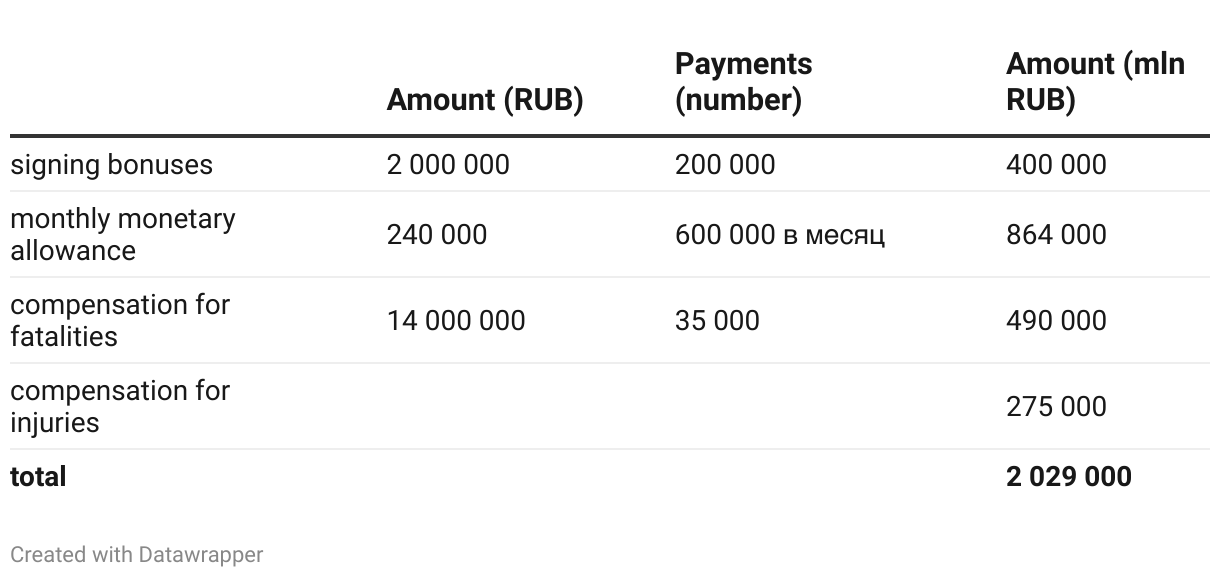This screenshot has height=578, width=1220.
Task: Click the Amount (RUB) column header
Action: [485, 100]
